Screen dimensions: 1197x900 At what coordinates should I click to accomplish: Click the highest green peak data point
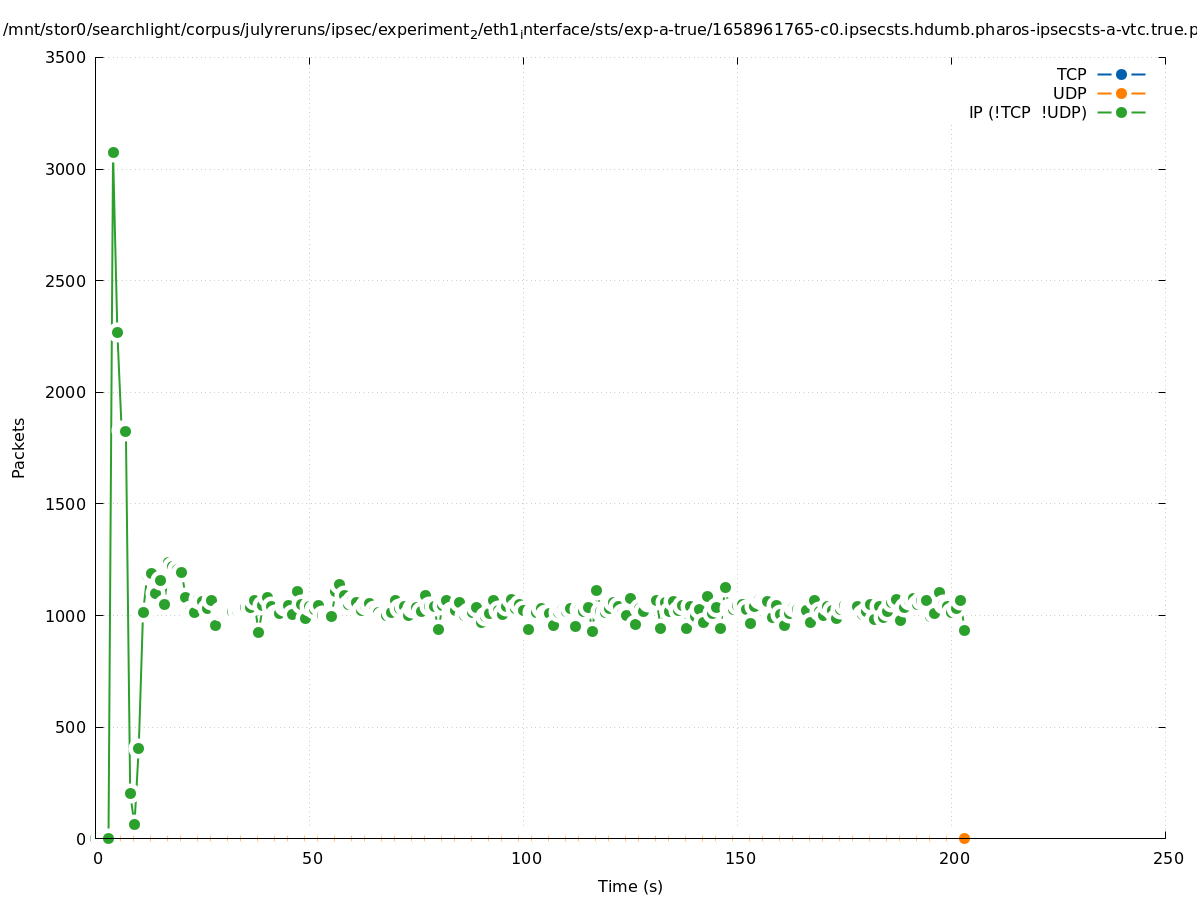pyautogui.click(x=113, y=152)
